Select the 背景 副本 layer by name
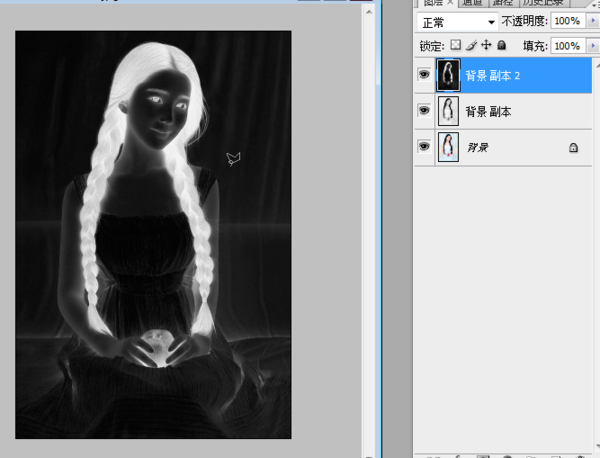This screenshot has width=600, height=458. click(x=488, y=112)
